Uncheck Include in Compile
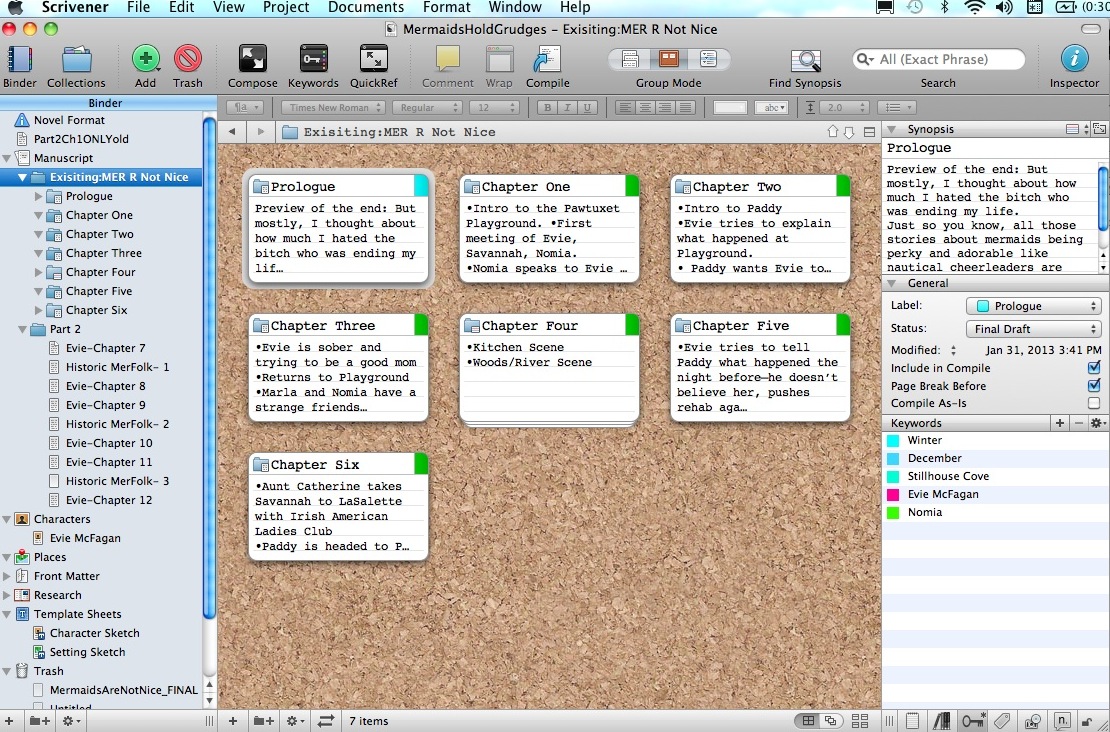 1094,367
